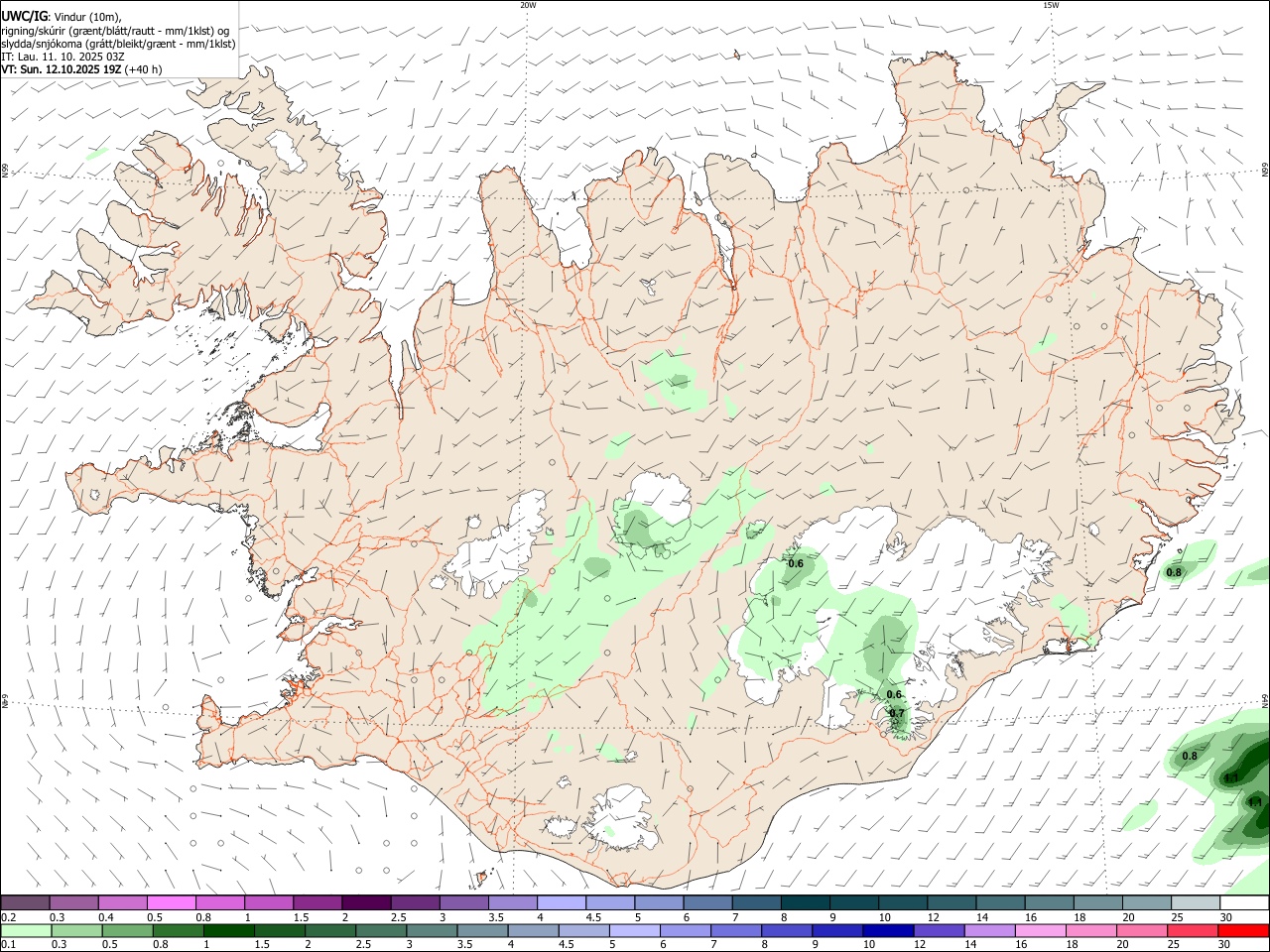Click the brightest red 30+ rain swatch

pyautogui.click(x=1242, y=930)
